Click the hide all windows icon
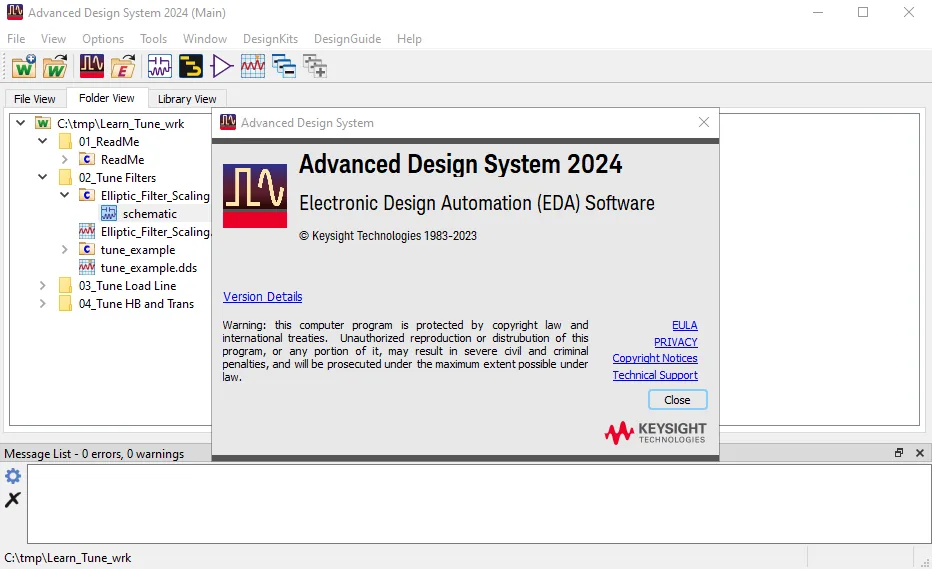Screen dimensions: 932x569 (284, 66)
